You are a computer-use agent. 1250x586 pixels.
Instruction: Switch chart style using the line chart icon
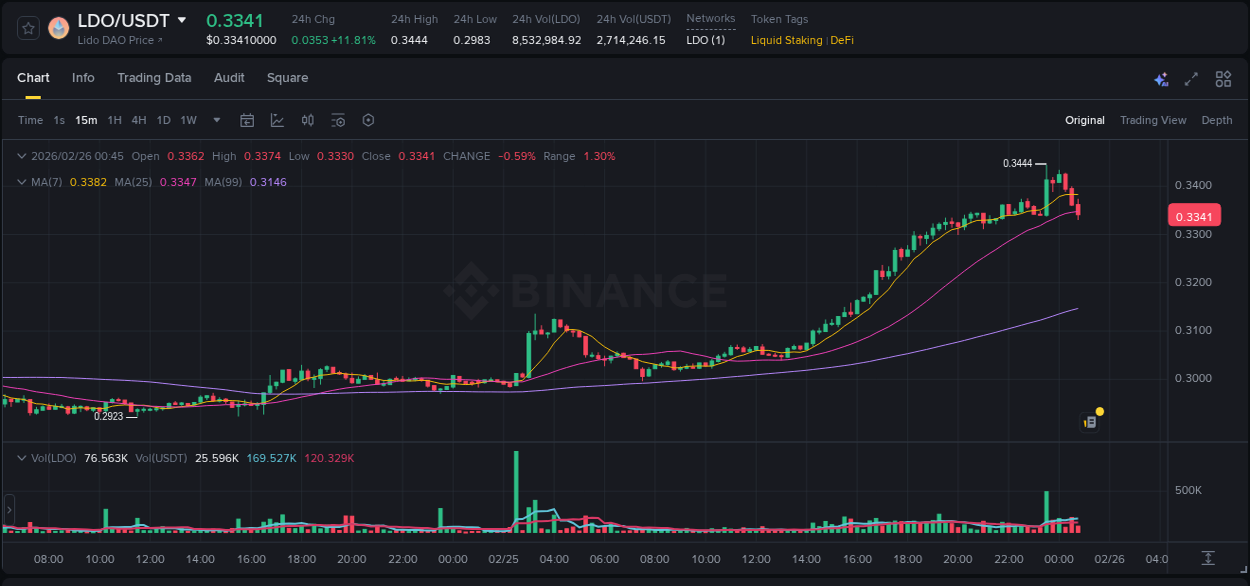click(276, 120)
